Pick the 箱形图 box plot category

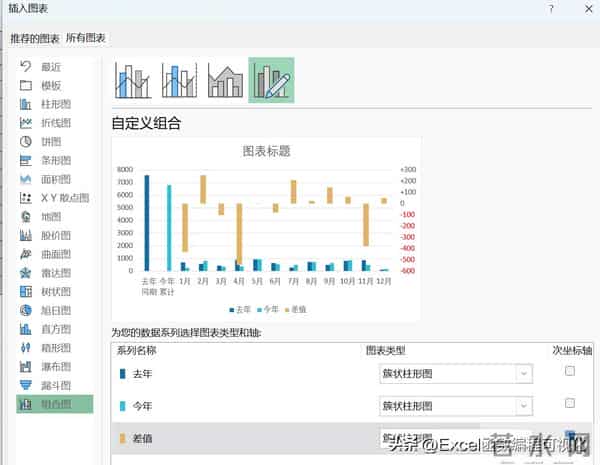click(x=55, y=348)
